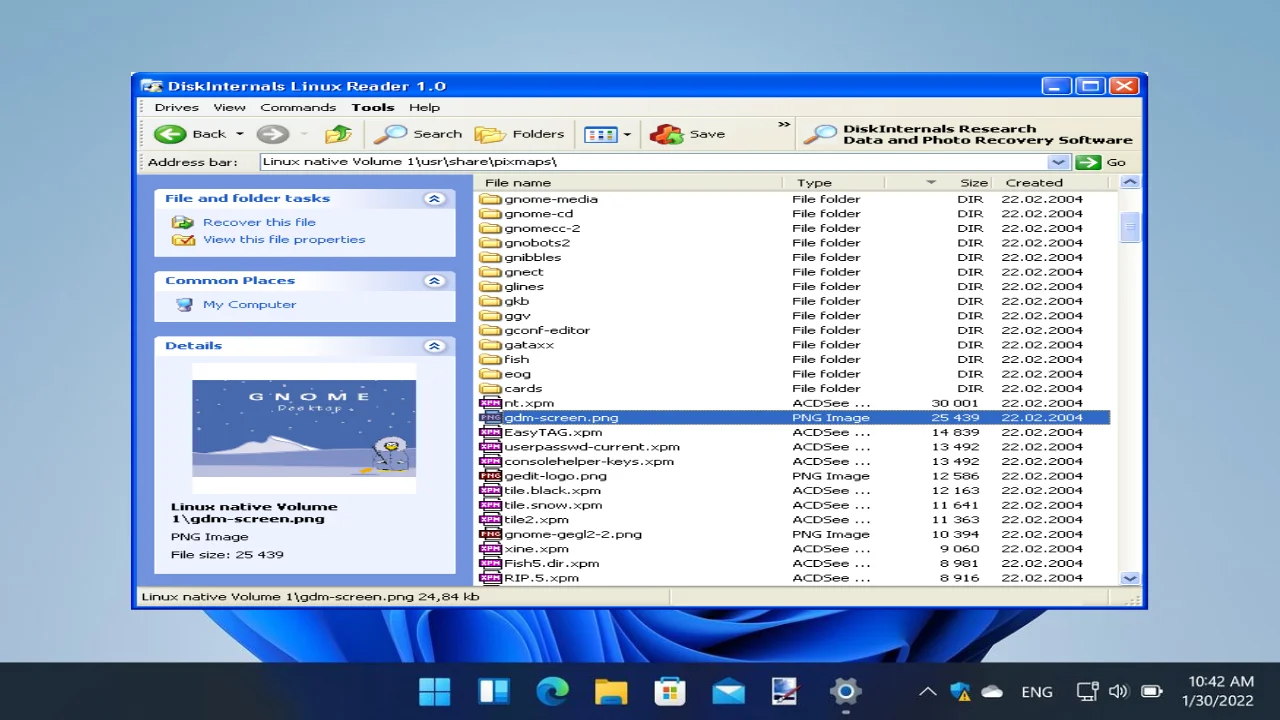
Task: Click the cards folder icon
Action: click(490, 388)
